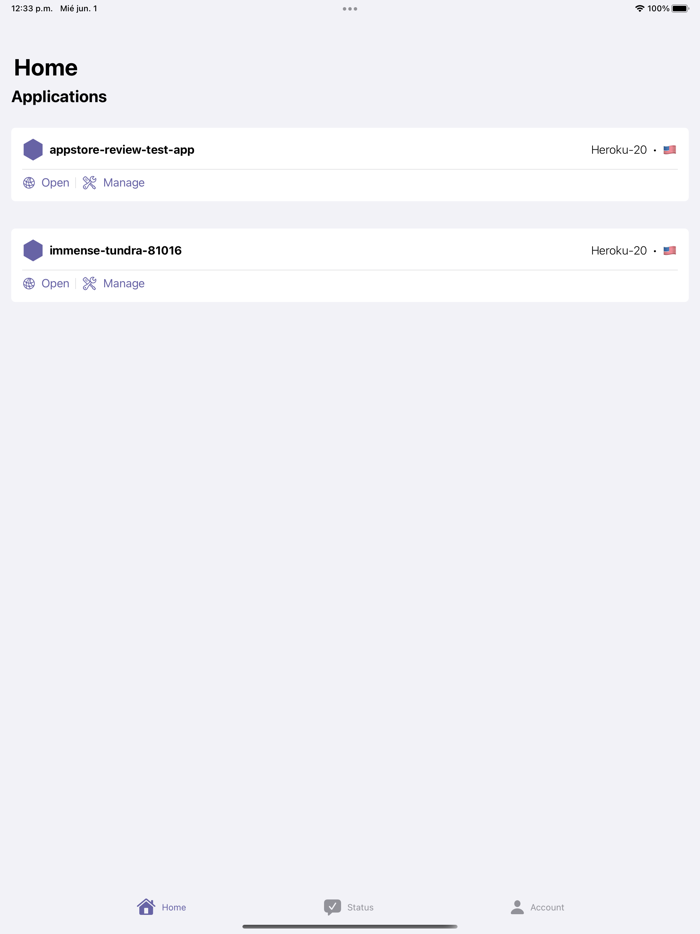Open the Account tab
Image resolution: width=700 pixels, height=934 pixels.
point(537,907)
